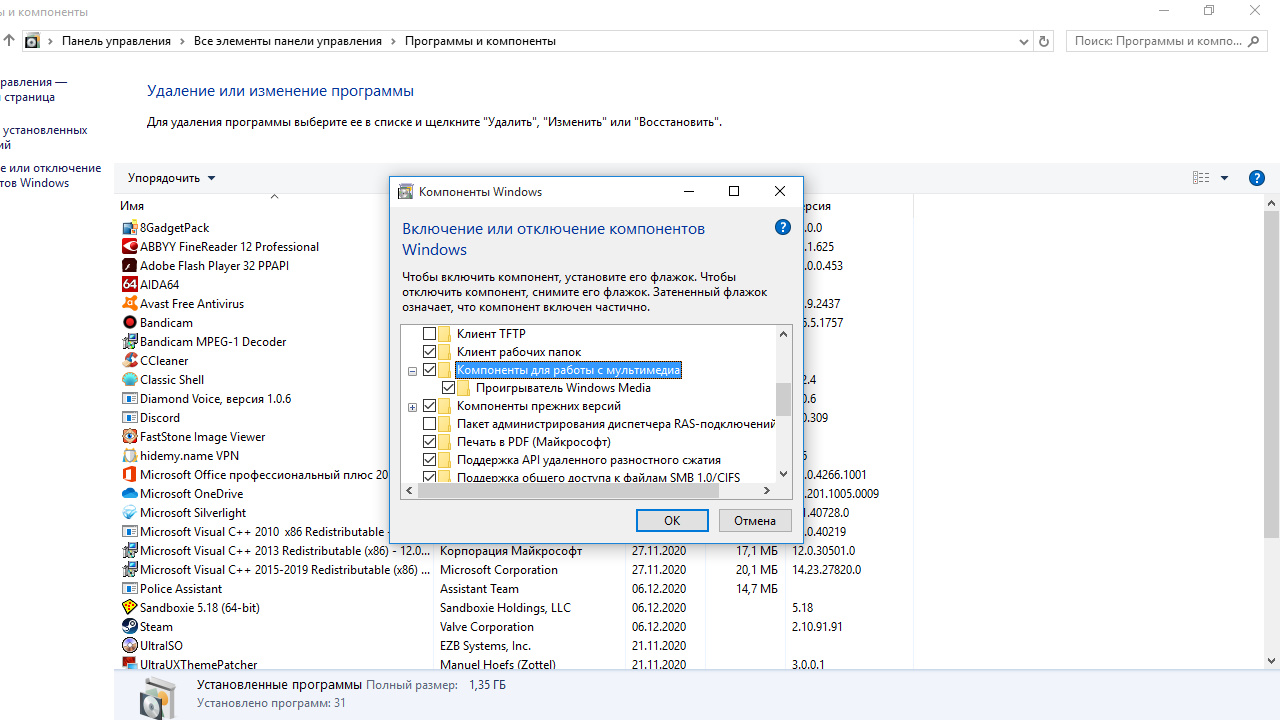Select Панель управления breadcrumb
The height and width of the screenshot is (720, 1280).
tap(116, 41)
